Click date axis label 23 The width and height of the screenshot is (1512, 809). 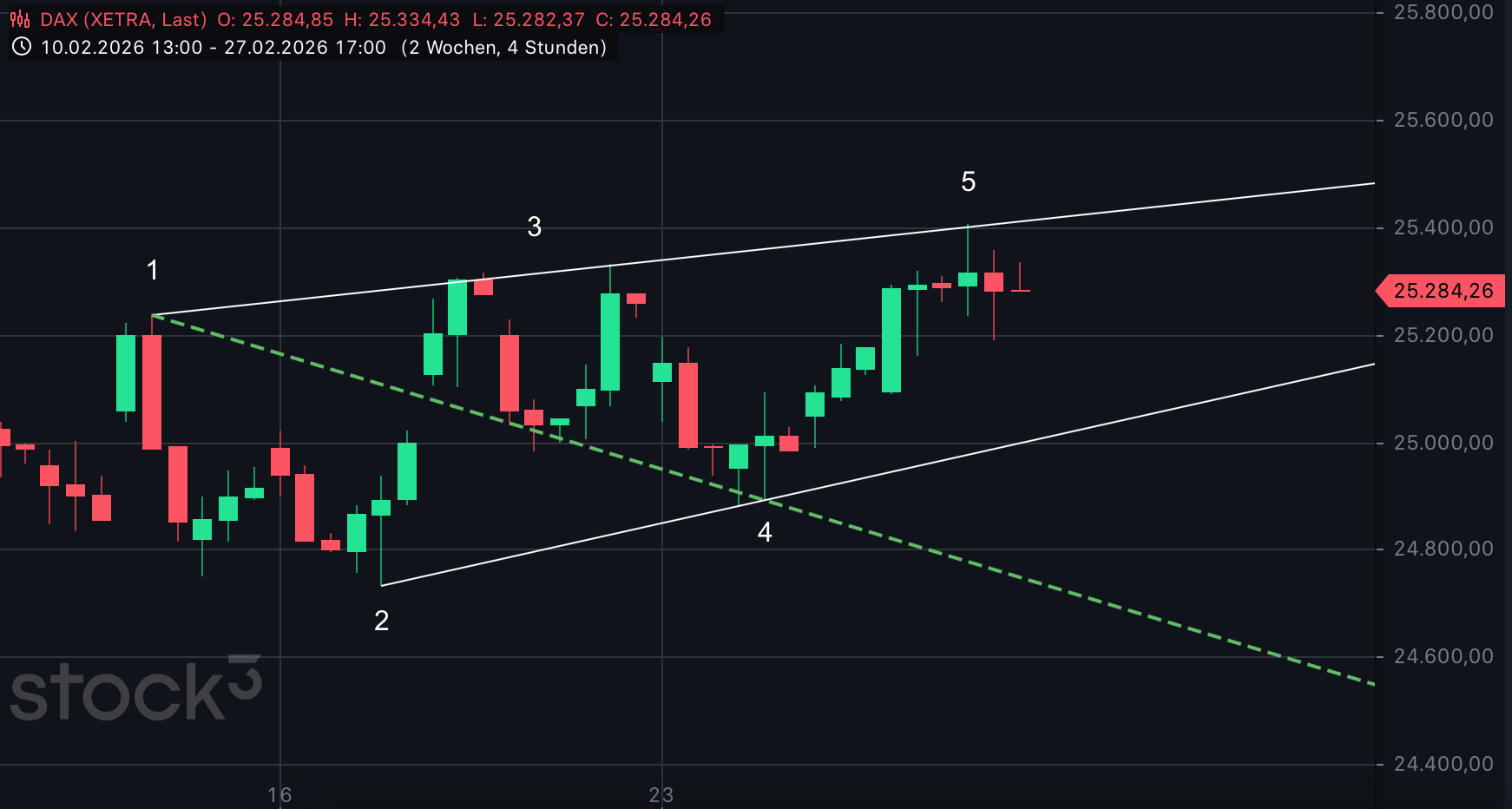(661, 794)
